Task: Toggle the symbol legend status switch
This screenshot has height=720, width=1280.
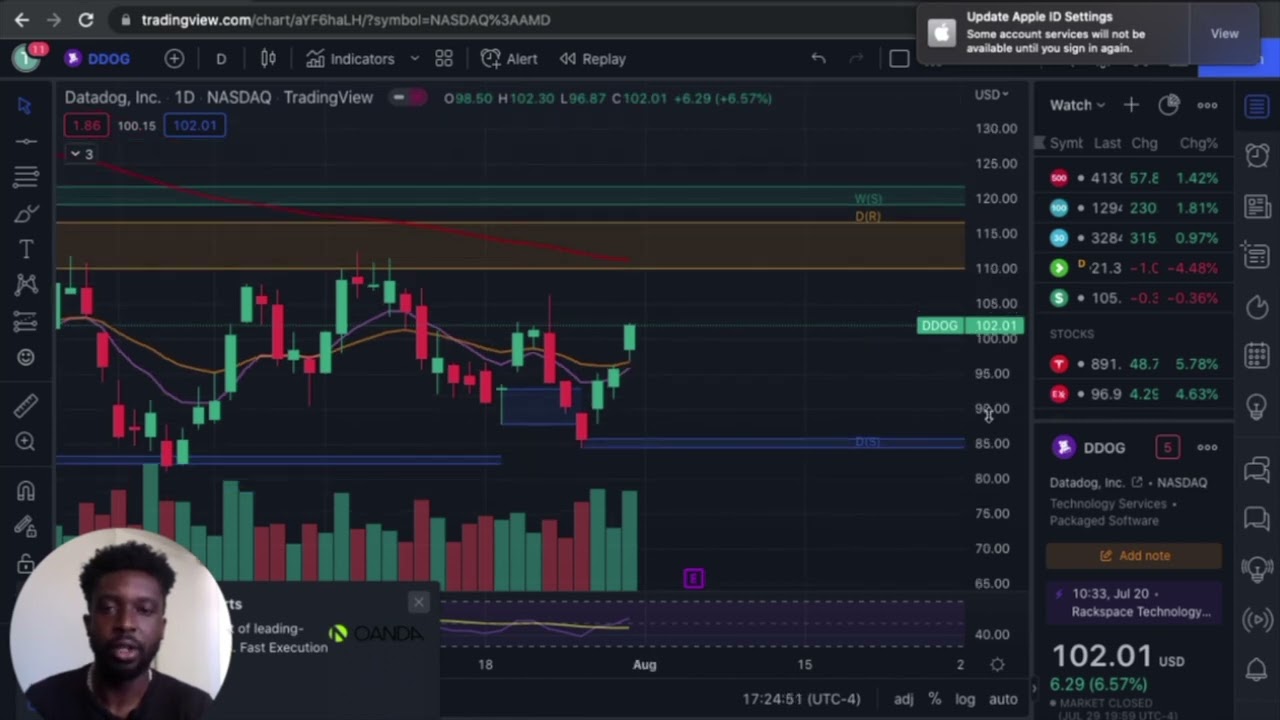Action: pyautogui.click(x=408, y=97)
